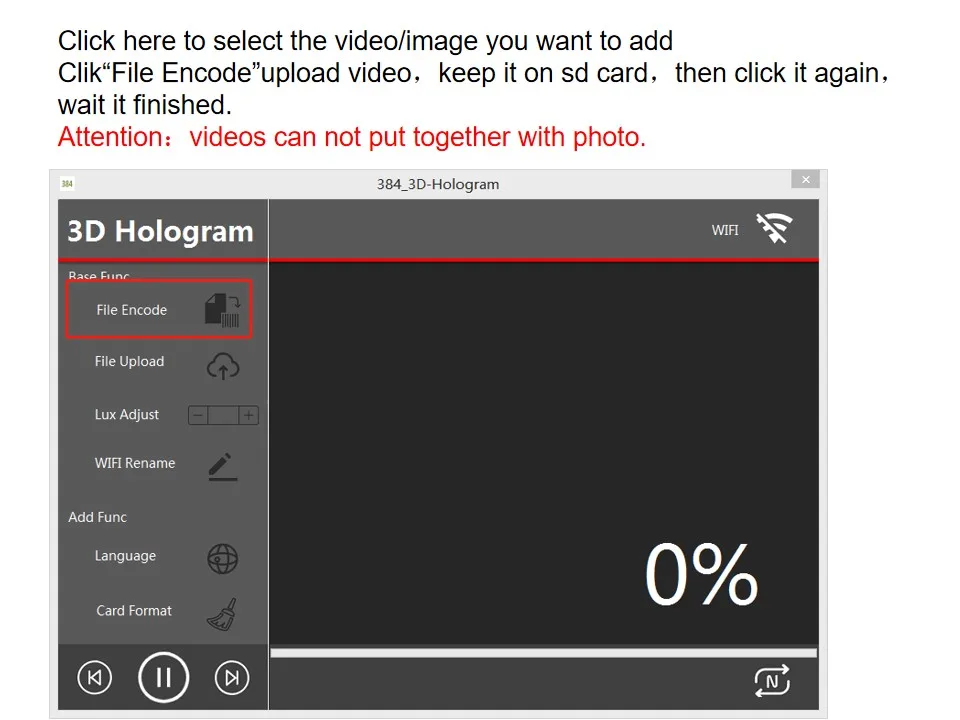The width and height of the screenshot is (960, 720).
Task: Click the File Encode document icon
Action: click(x=223, y=310)
